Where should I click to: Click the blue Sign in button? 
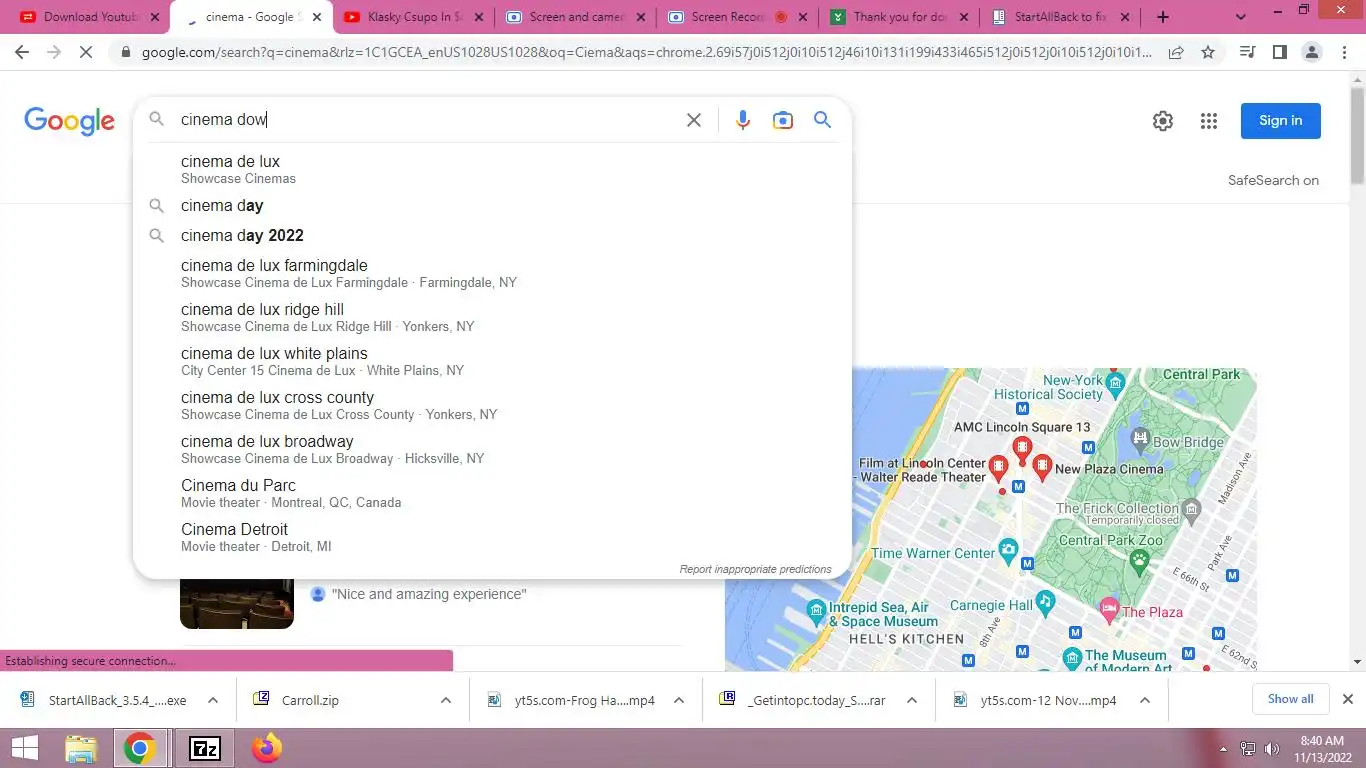click(x=1280, y=121)
